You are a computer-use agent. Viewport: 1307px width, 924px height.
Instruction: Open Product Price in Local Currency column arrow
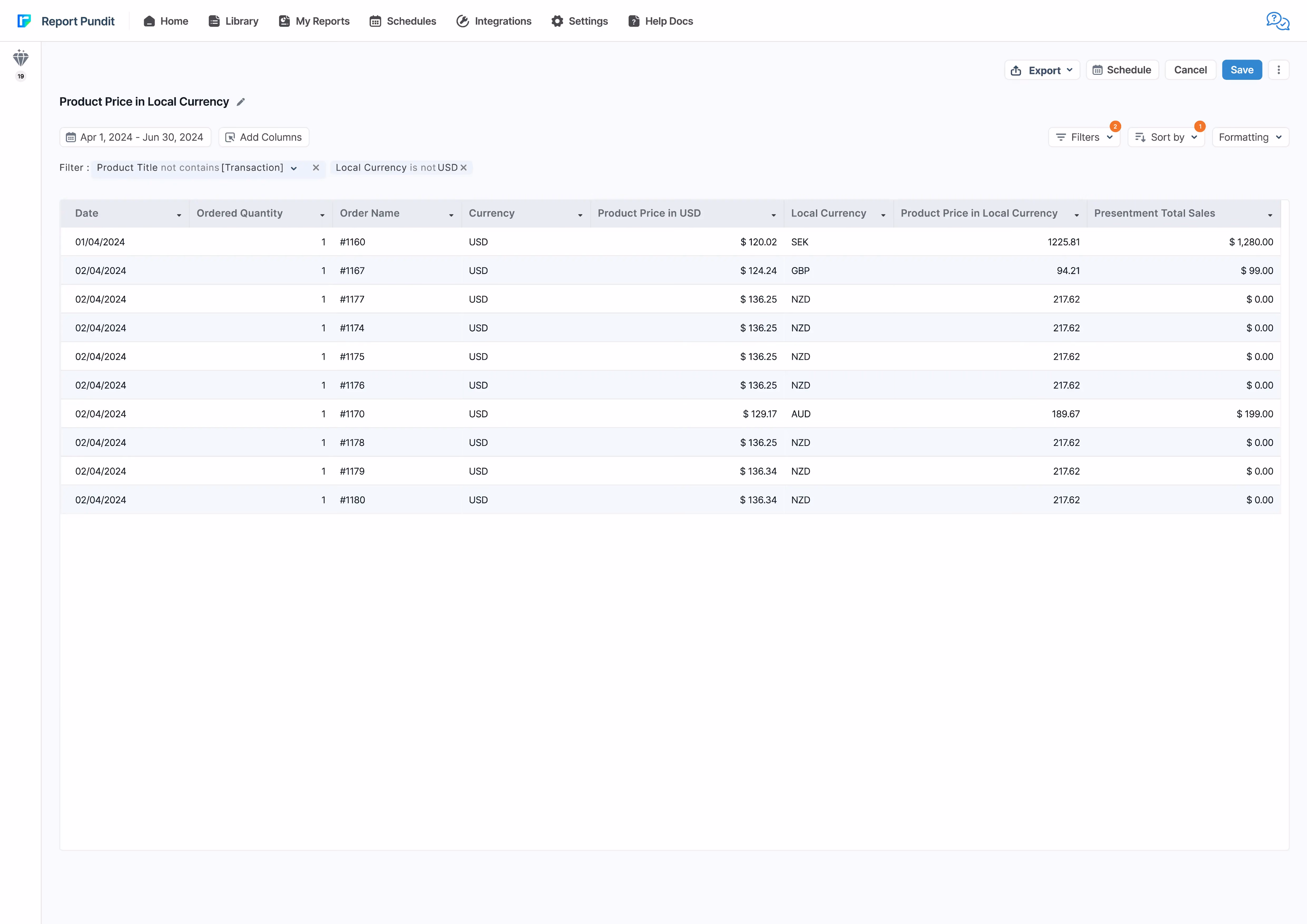[x=1076, y=215]
